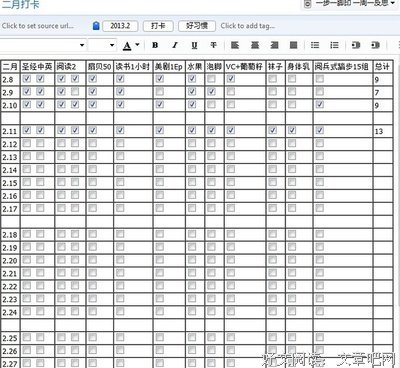
Task: Align text left
Action: [235, 45]
